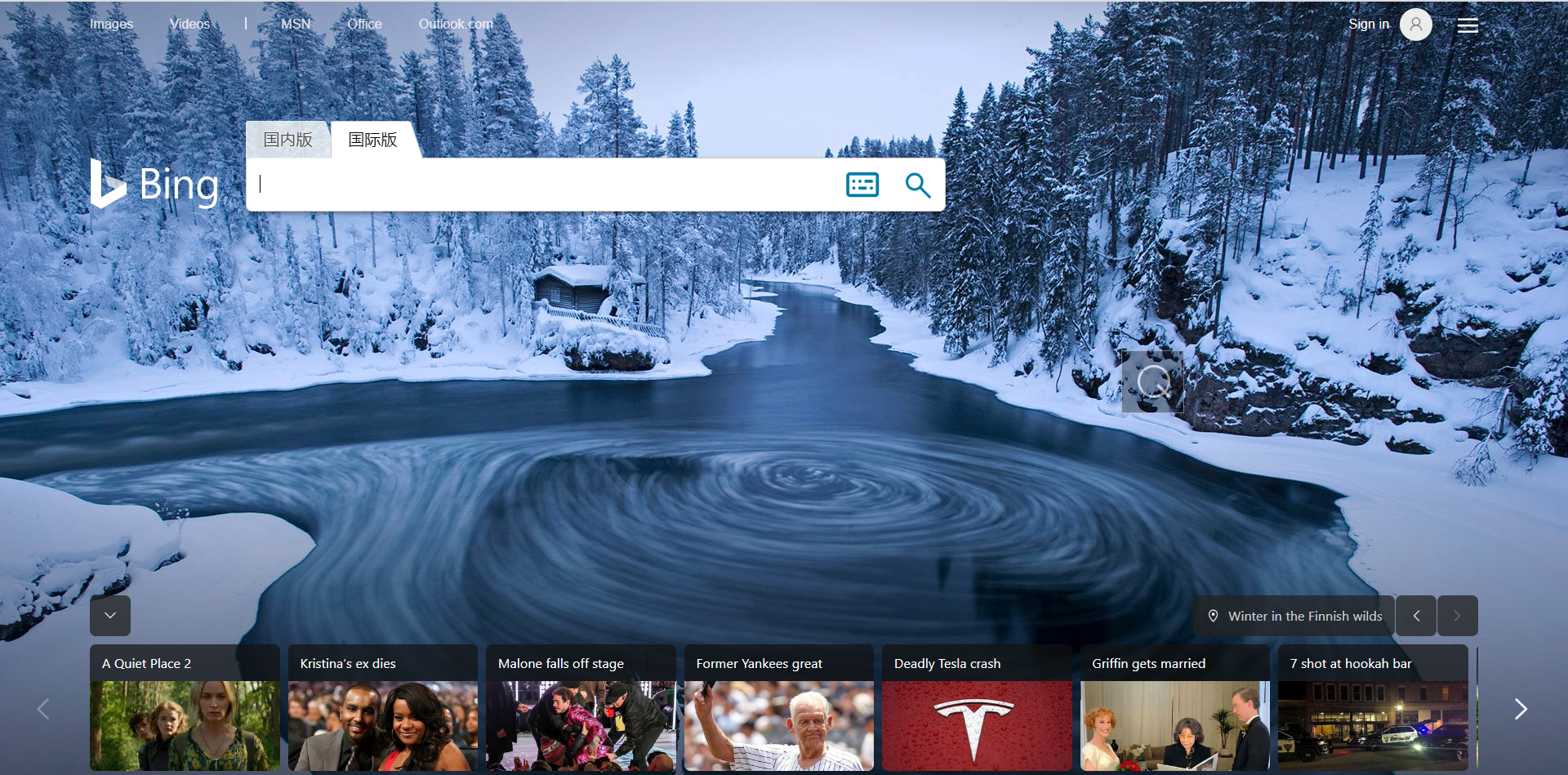Click the location pin icon by image caption
Image resolution: width=1568 pixels, height=775 pixels.
(1213, 616)
